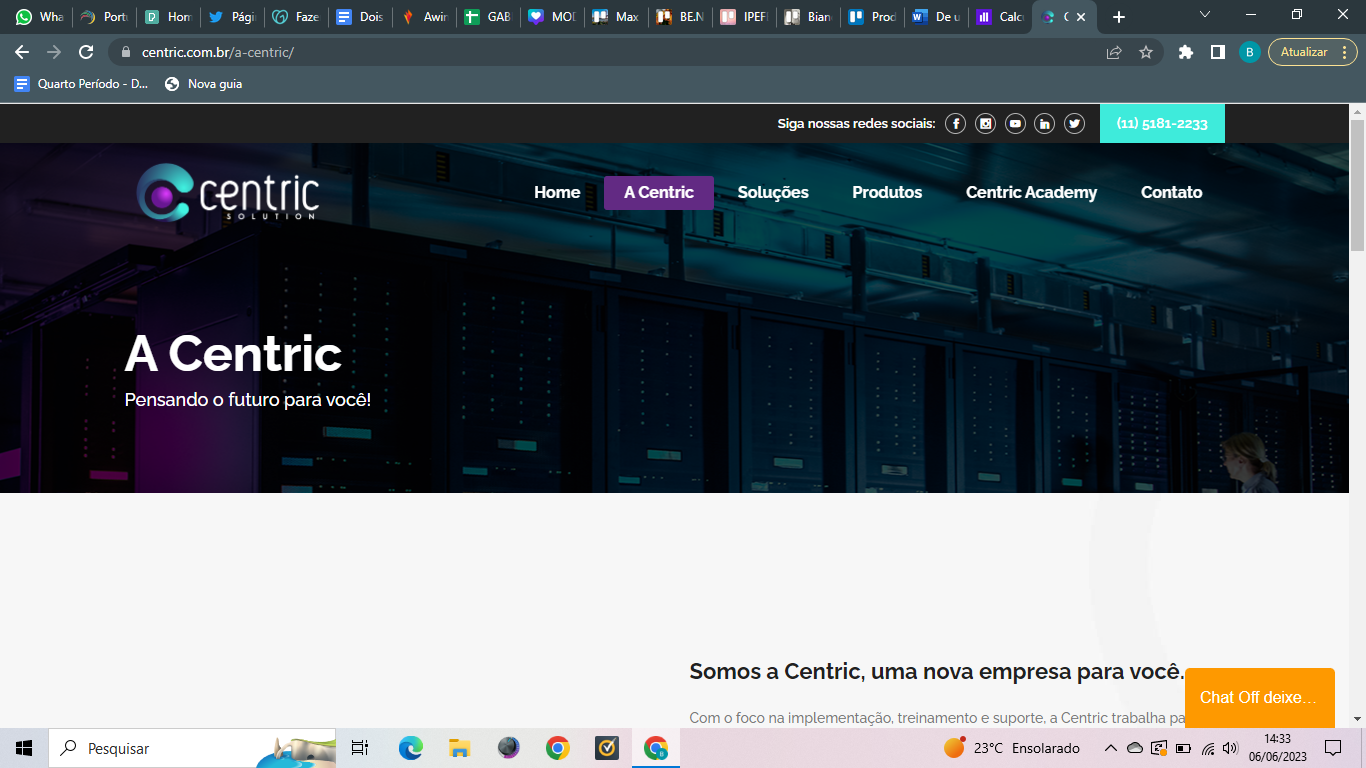The width and height of the screenshot is (1366, 768).
Task: Open the Windows Start menu
Action: click(x=24, y=748)
